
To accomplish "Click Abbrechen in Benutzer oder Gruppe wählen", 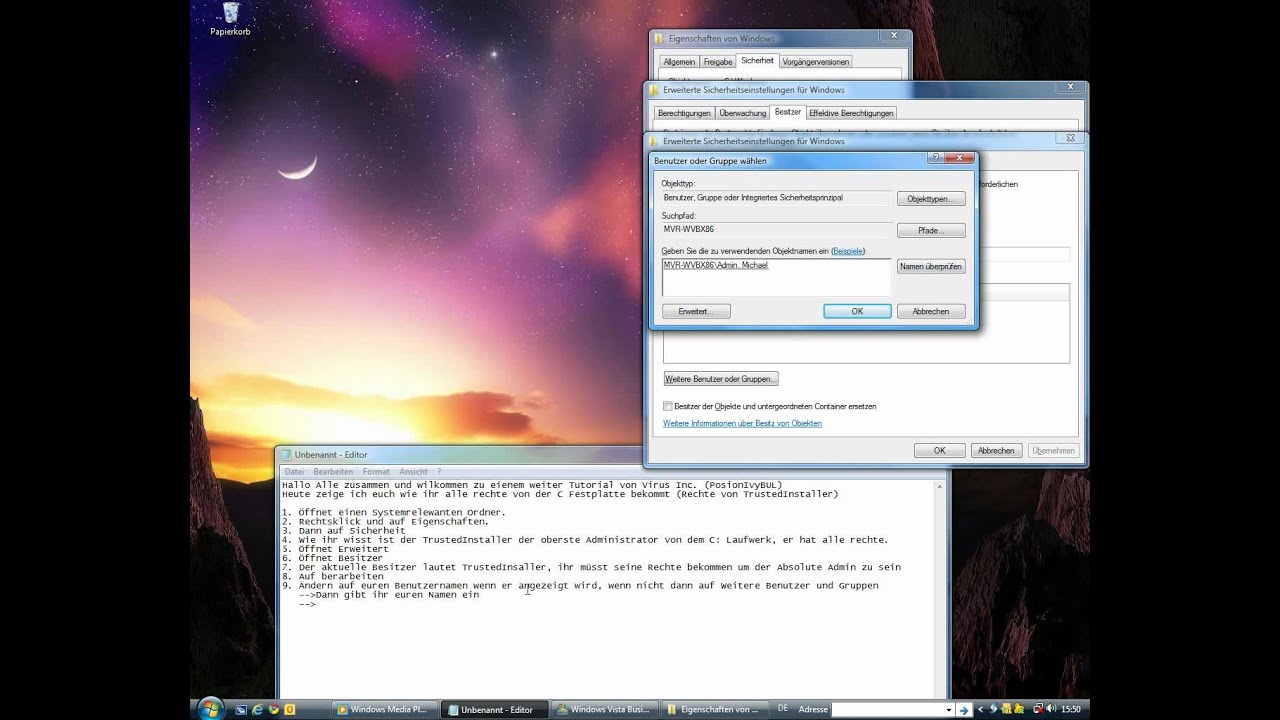I will click(x=931, y=312).
